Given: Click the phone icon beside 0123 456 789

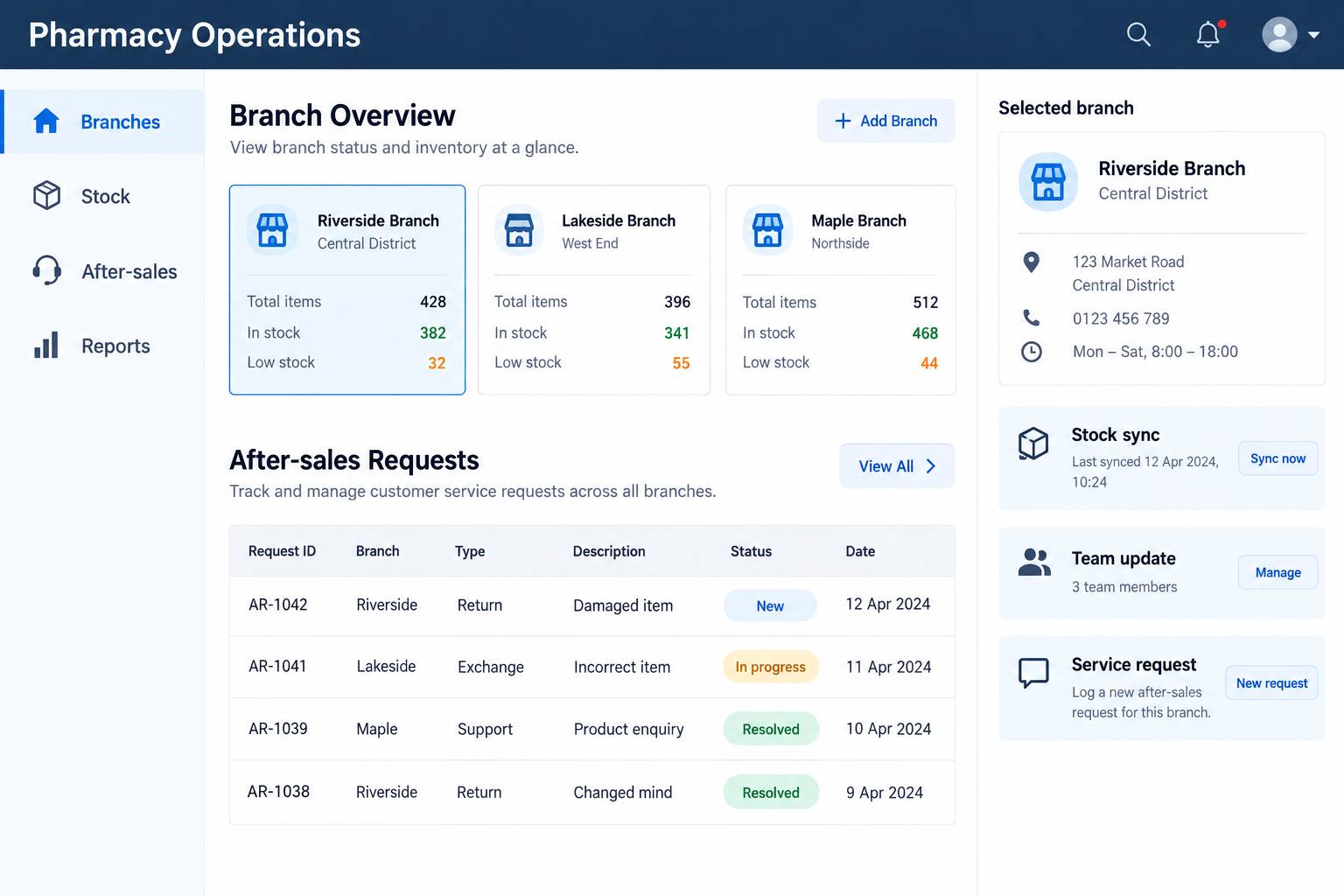Looking at the screenshot, I should click(x=1032, y=318).
